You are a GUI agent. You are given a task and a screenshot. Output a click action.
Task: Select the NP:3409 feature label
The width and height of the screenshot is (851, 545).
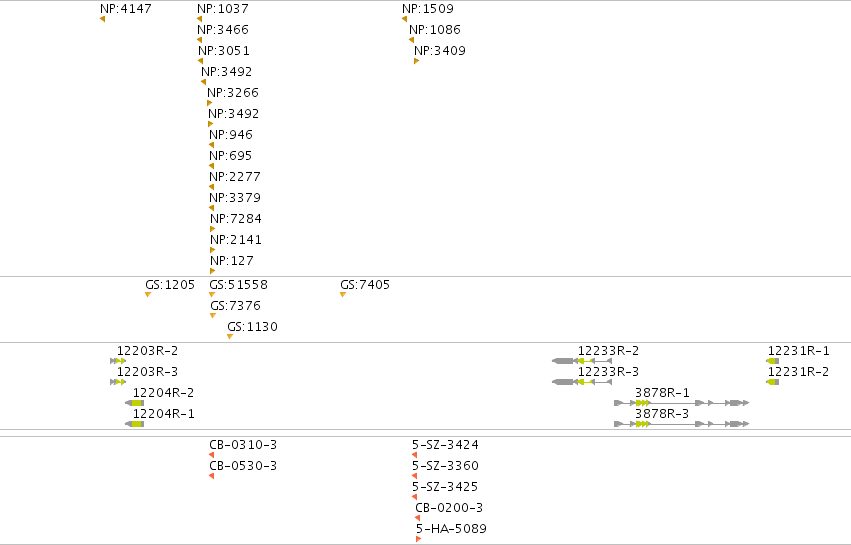[x=440, y=51]
